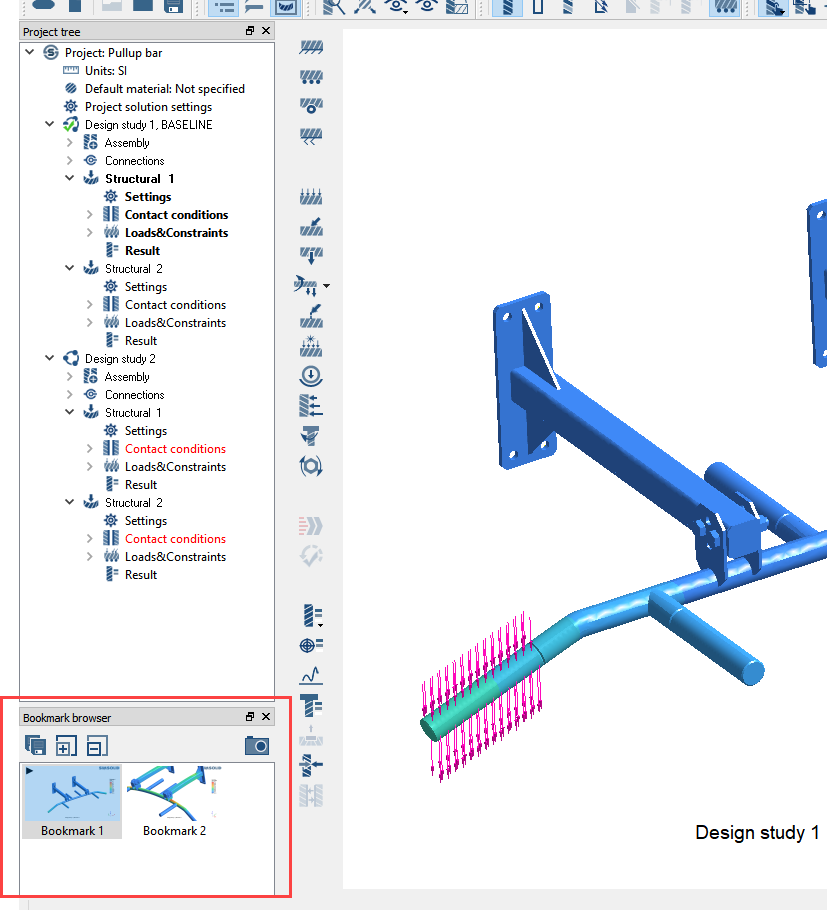Expand the bold Contact conditions node
Viewport: 827px width, 910px height.
pos(89,214)
